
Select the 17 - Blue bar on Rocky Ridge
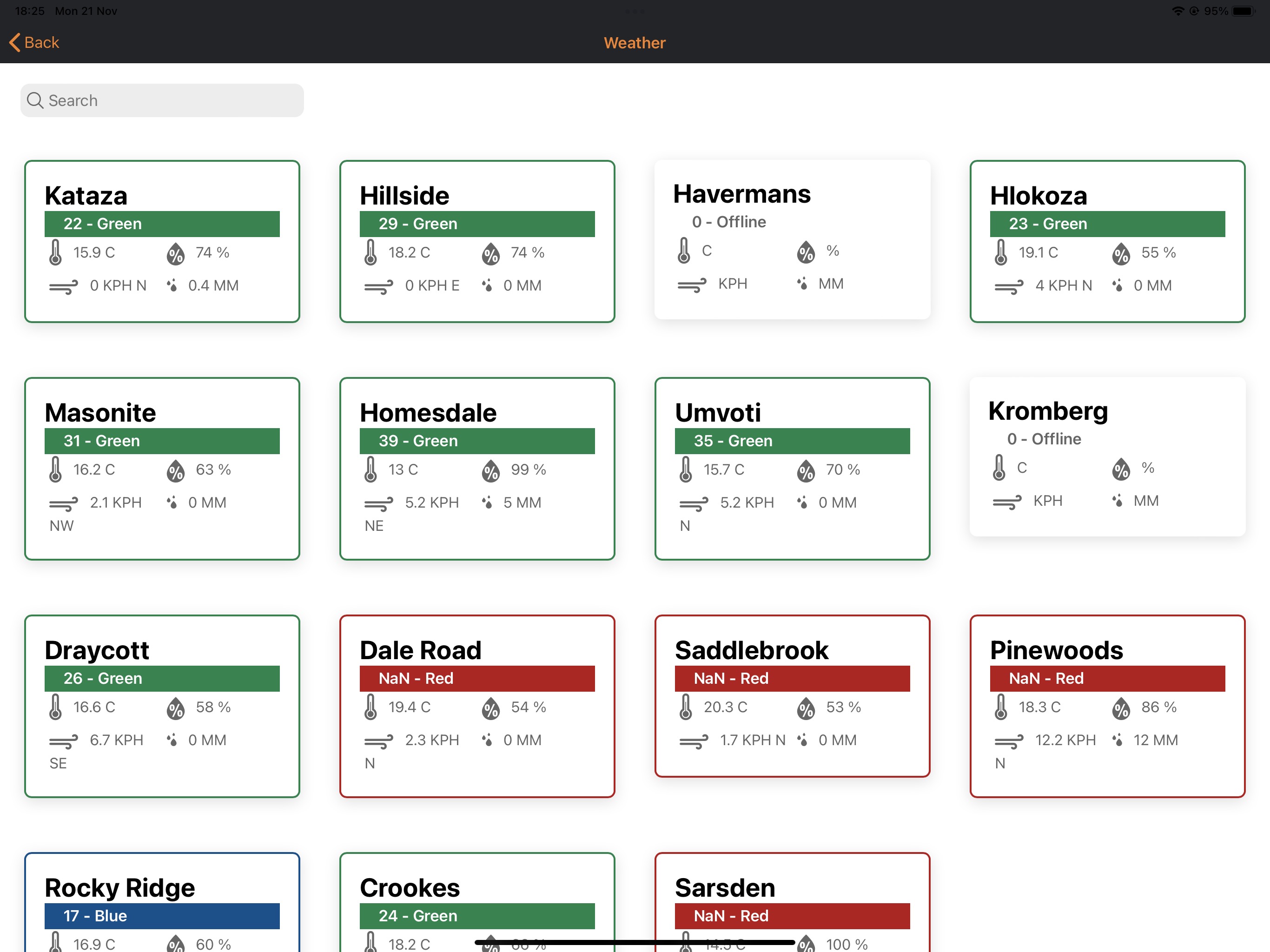[x=162, y=916]
